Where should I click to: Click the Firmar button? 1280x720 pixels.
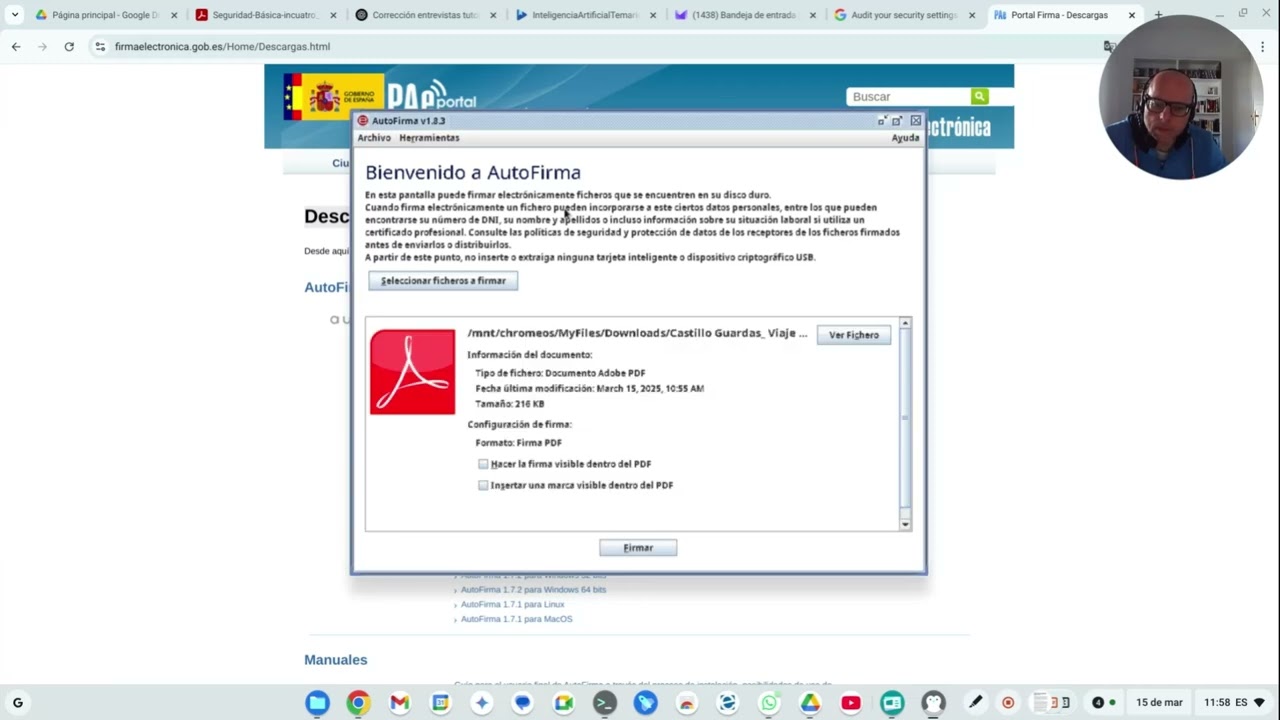[638, 548]
